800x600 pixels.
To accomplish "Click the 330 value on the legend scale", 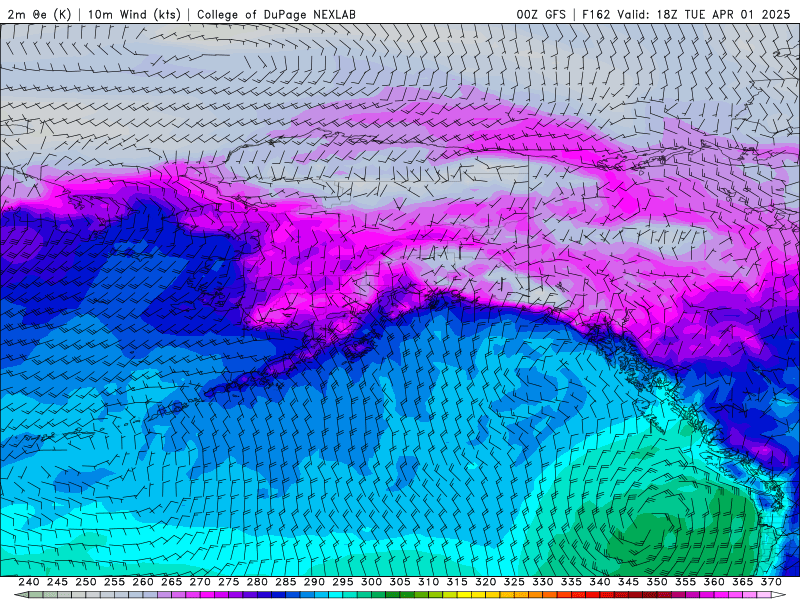I will click(543, 582).
